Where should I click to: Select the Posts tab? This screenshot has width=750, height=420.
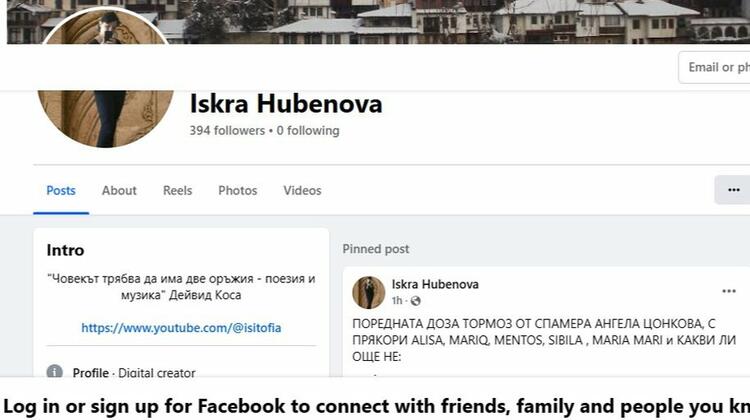61,190
